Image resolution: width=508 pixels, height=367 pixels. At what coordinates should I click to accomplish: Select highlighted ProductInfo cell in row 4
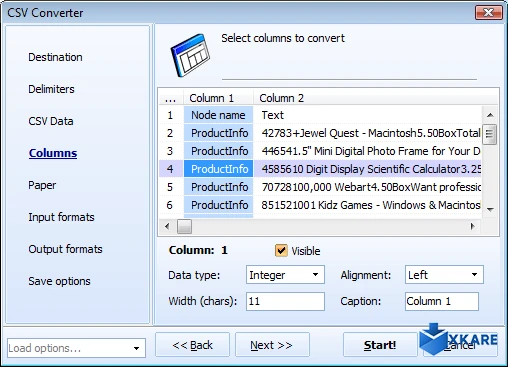pos(218,169)
